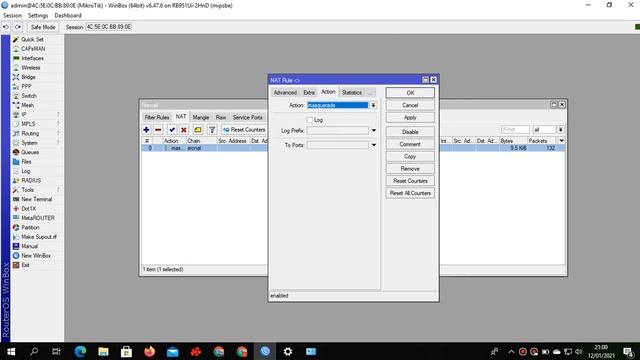Image resolution: width=640 pixels, height=360 pixels.
Task: Click the redo arrow in the toolbar
Action: coord(18,27)
